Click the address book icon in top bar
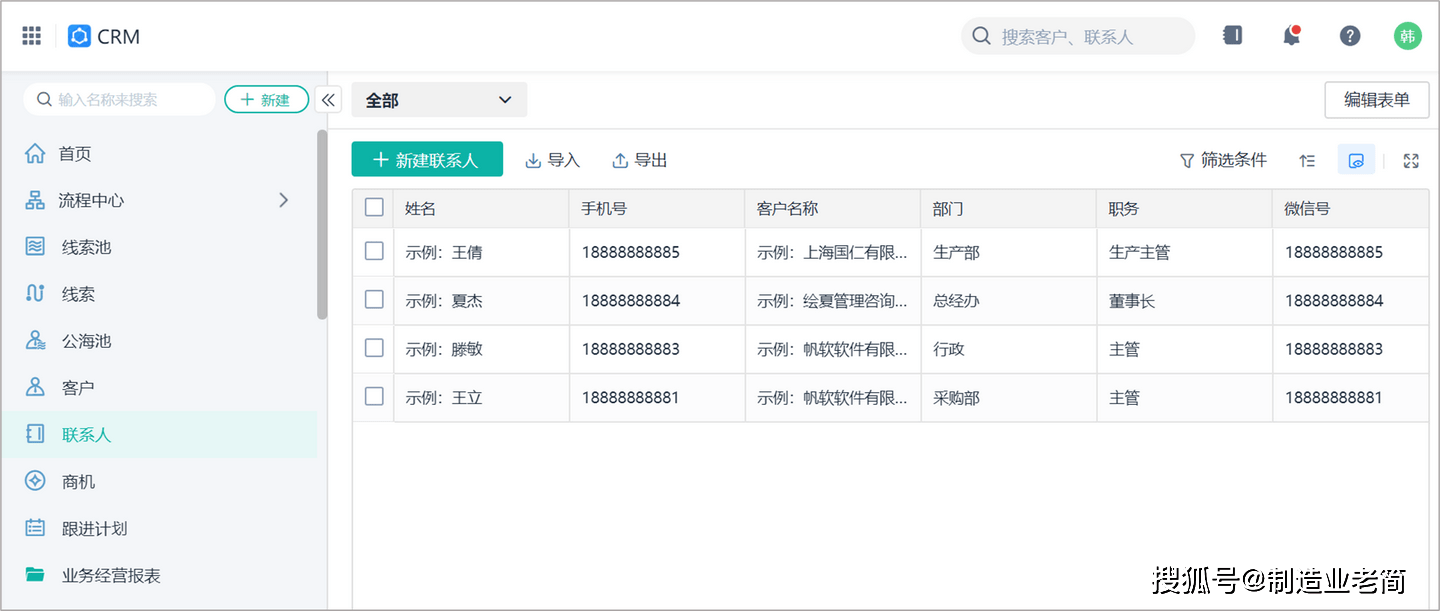The image size is (1440, 611). [1232, 35]
